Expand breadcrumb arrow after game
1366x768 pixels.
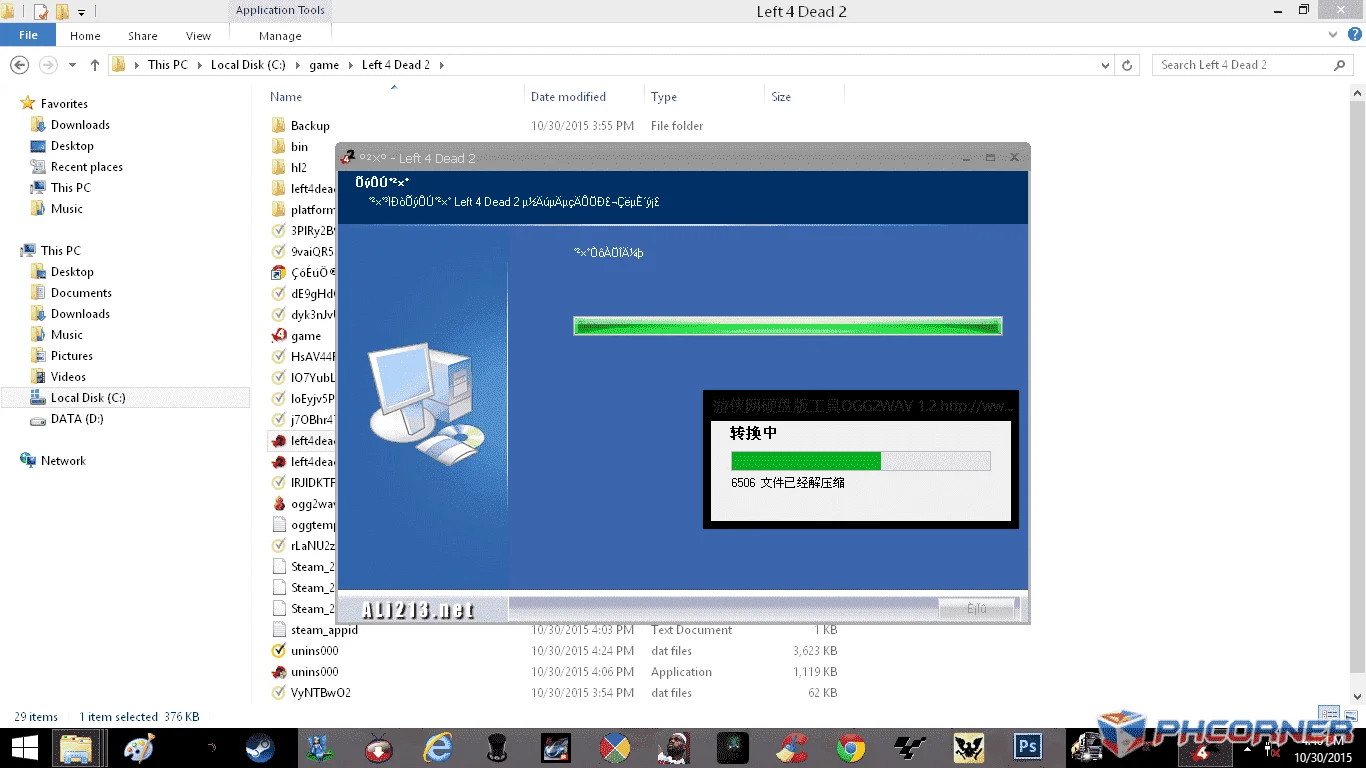[x=349, y=65]
